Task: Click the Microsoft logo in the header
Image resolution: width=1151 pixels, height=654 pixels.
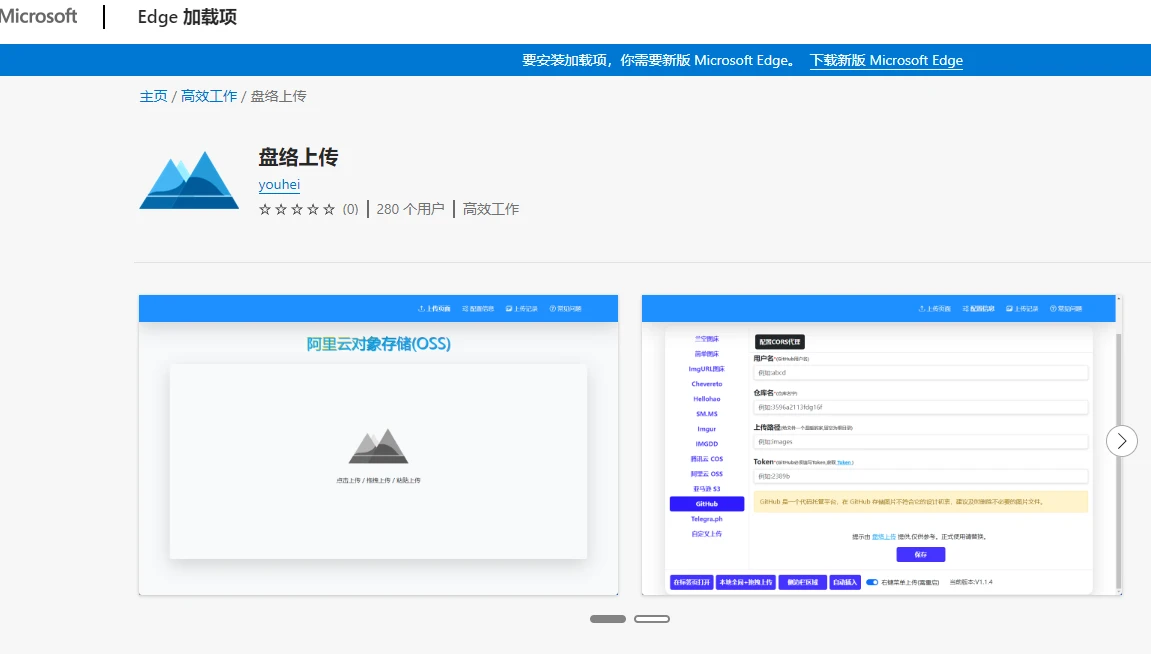Action: [38, 17]
